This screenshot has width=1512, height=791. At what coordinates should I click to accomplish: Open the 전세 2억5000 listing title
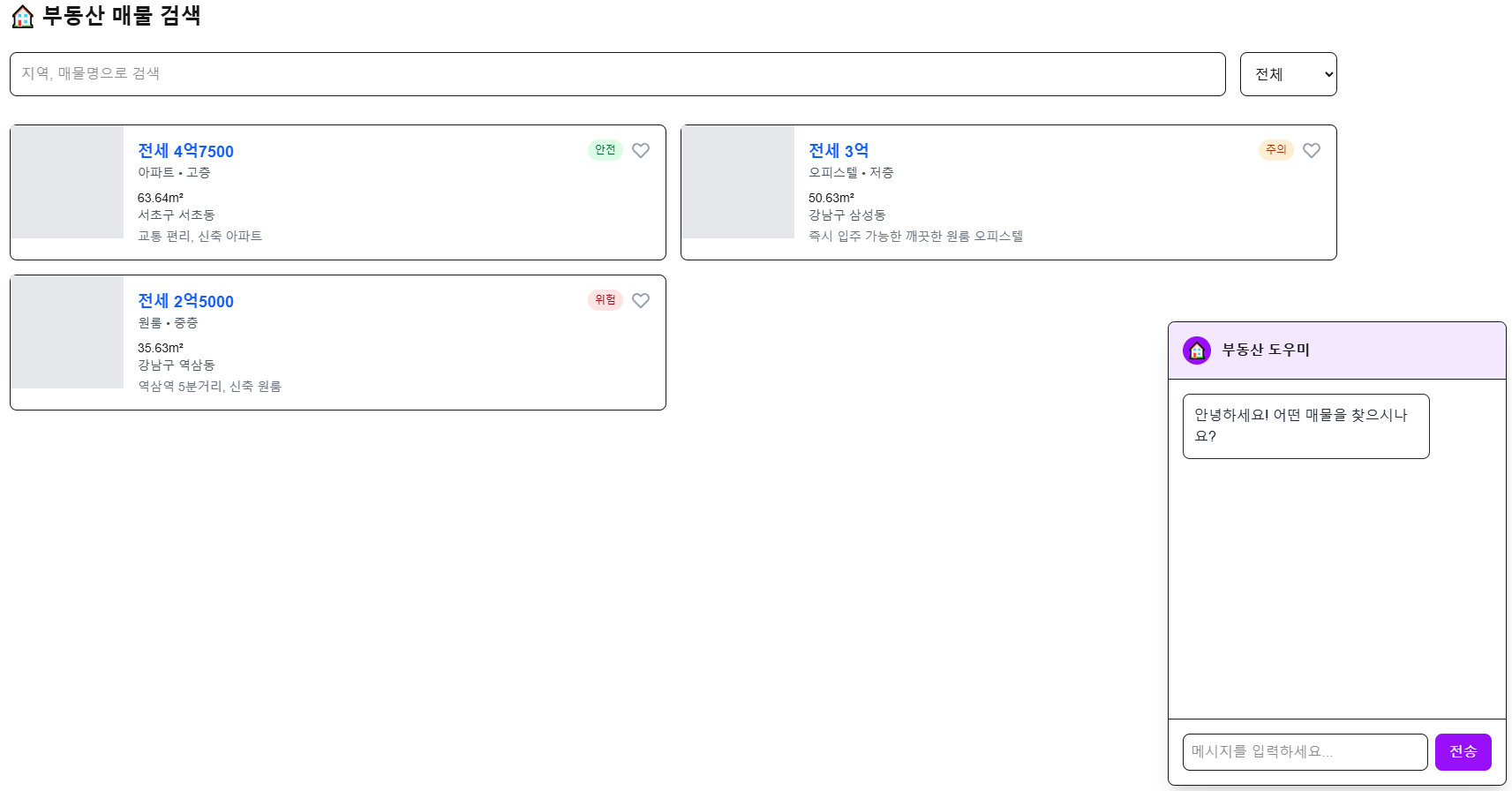pos(185,301)
